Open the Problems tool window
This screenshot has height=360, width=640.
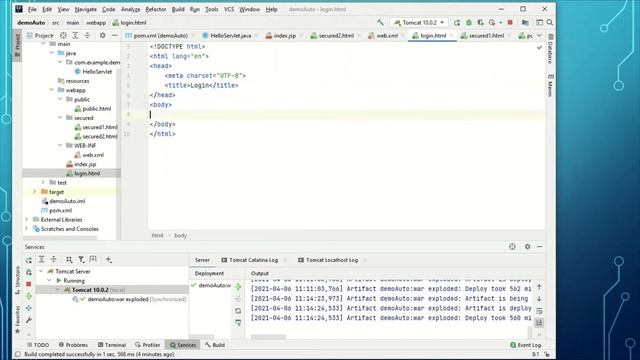pyautogui.click(x=73, y=345)
